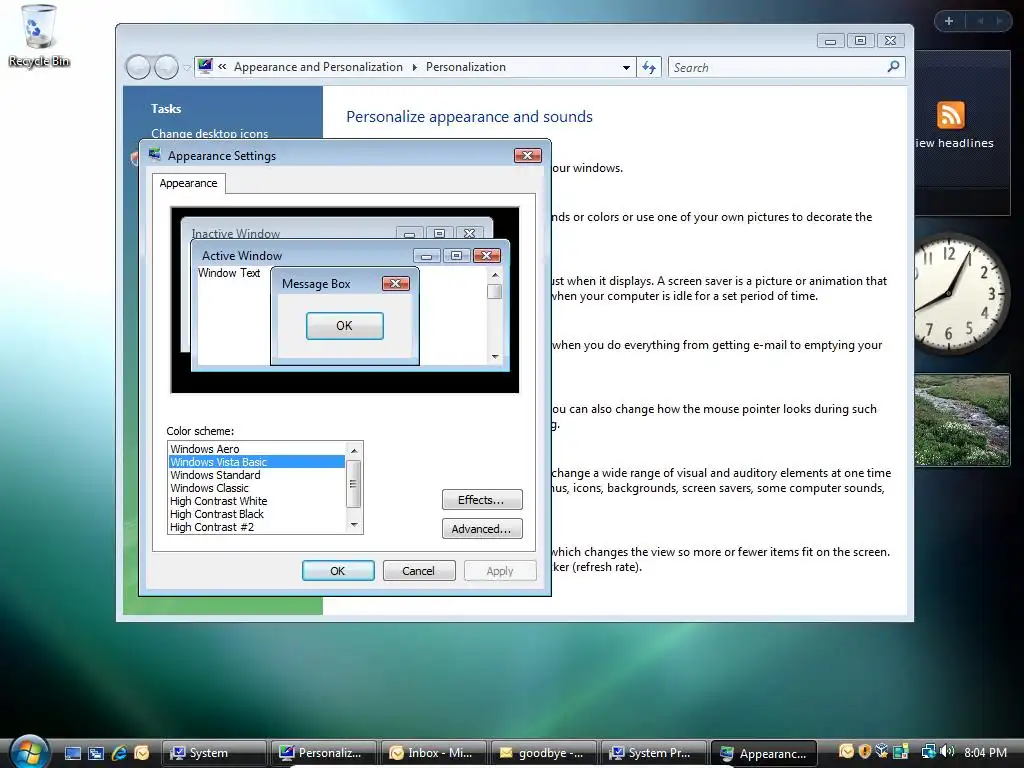Select the Appearance tab

point(188,183)
